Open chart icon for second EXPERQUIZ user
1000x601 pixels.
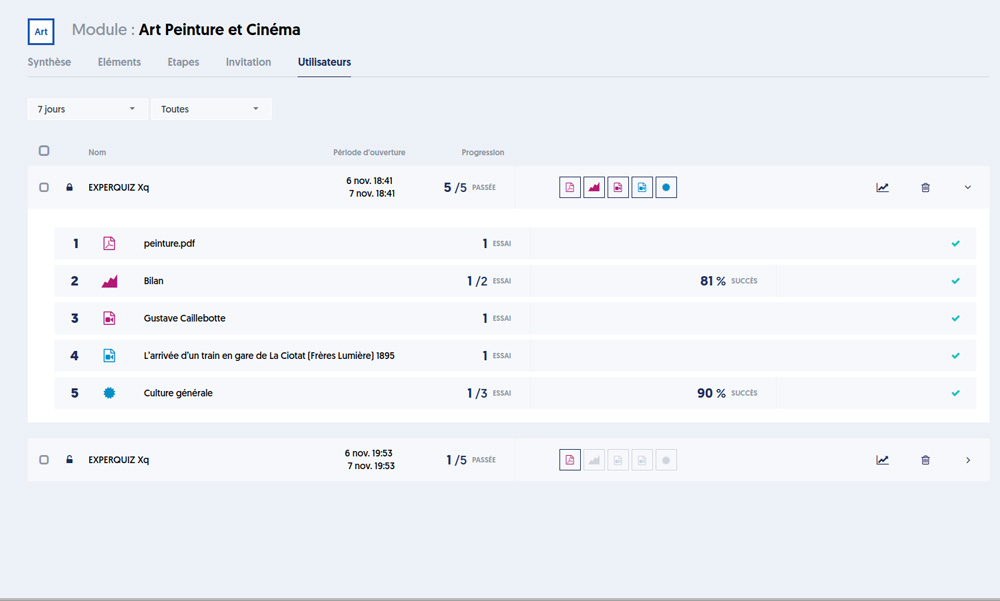882,460
